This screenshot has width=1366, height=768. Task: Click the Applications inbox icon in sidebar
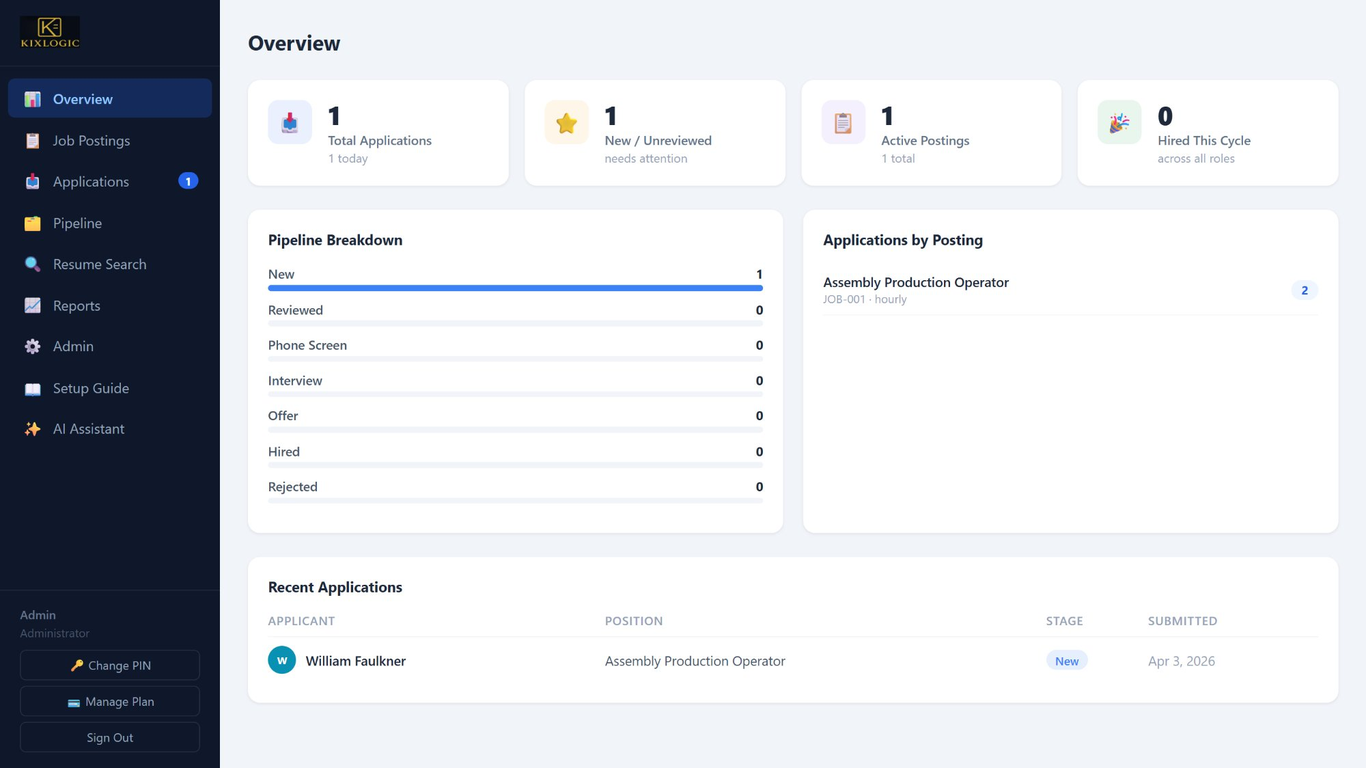click(x=33, y=182)
